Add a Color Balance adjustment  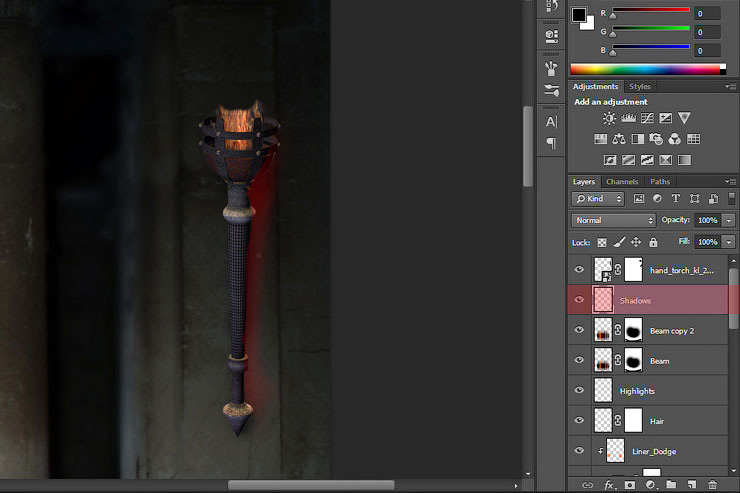click(619, 139)
